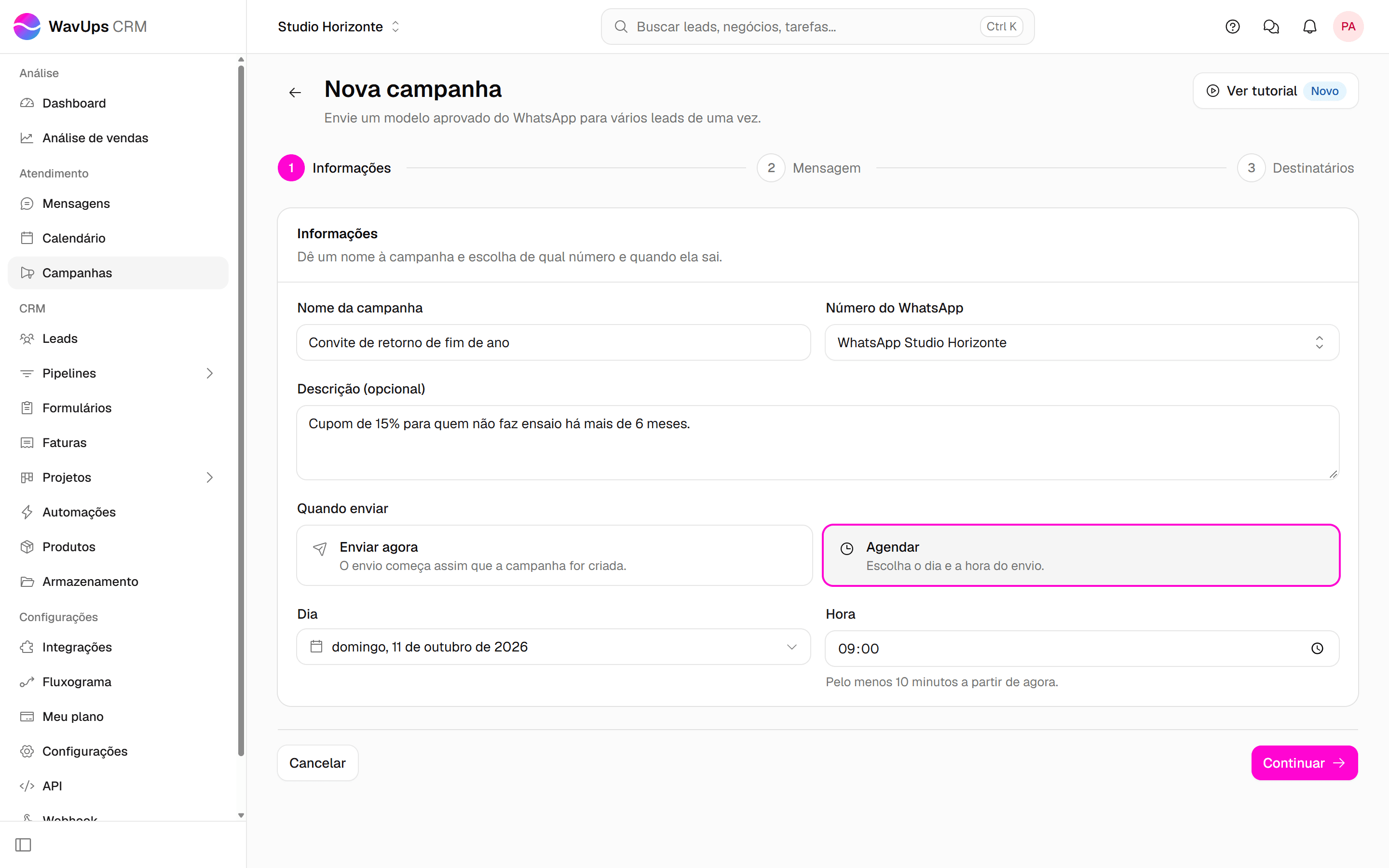Open Integrações in the sidebar
Screen dimensions: 1389x868
point(118,647)
